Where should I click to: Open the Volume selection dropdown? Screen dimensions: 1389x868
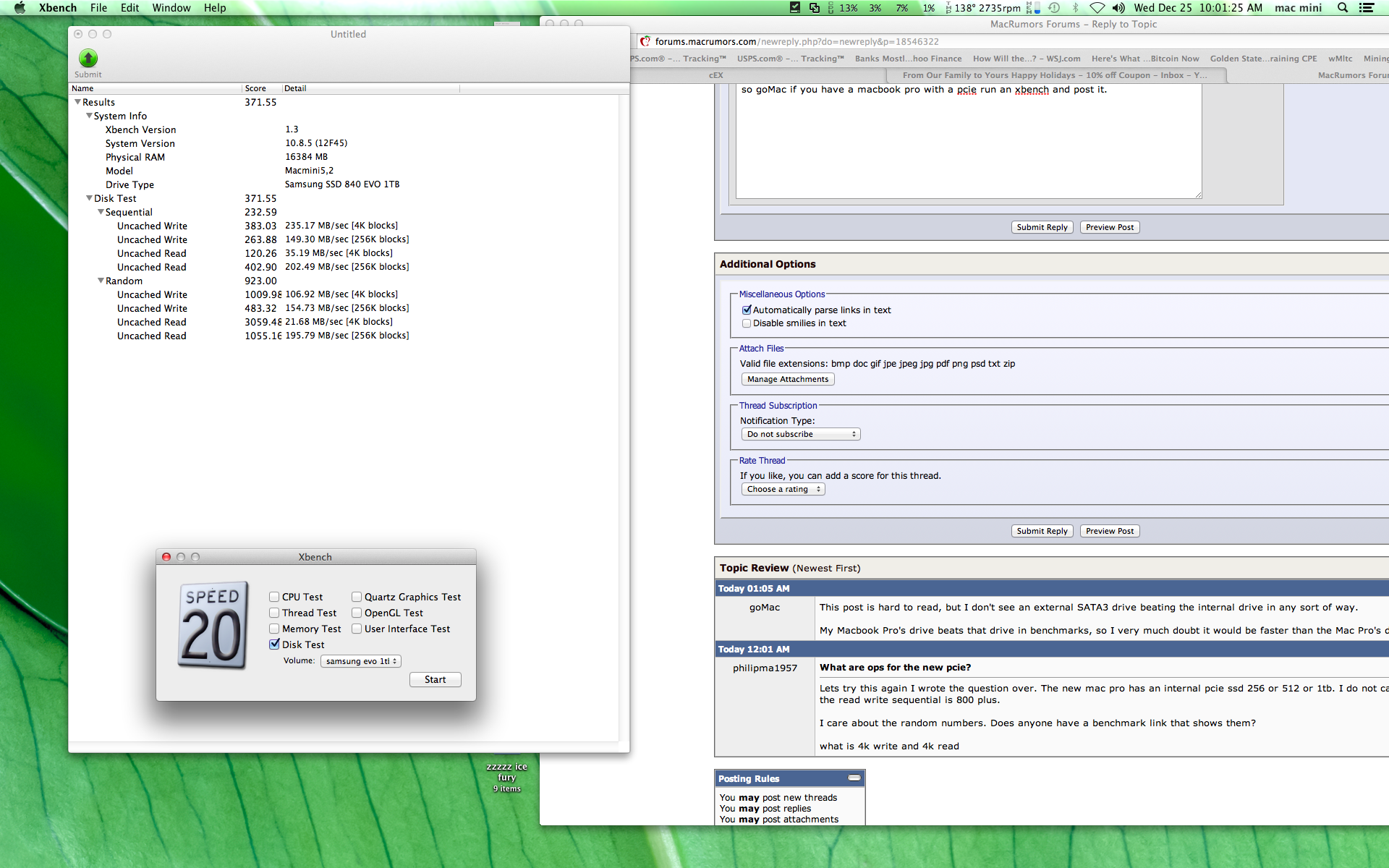pos(360,661)
